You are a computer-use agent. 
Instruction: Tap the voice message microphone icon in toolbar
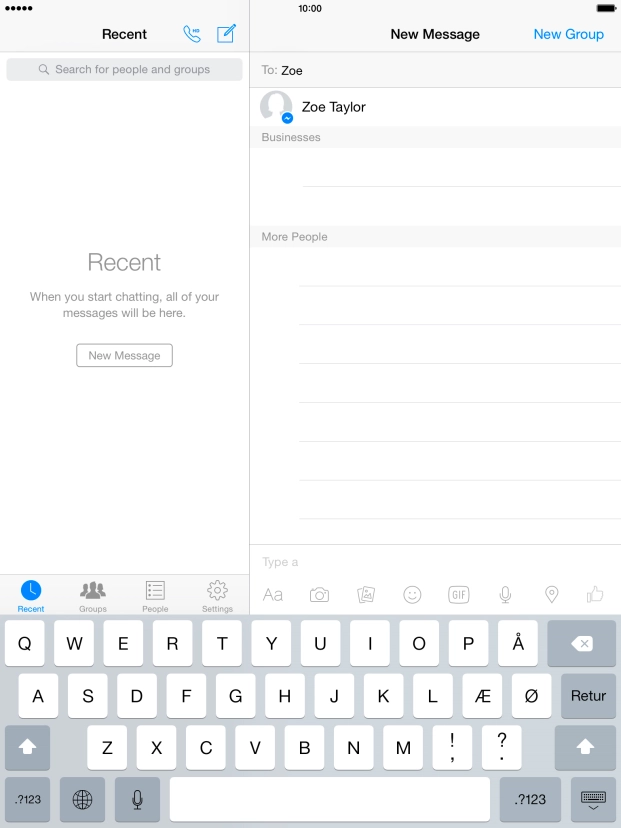505,595
